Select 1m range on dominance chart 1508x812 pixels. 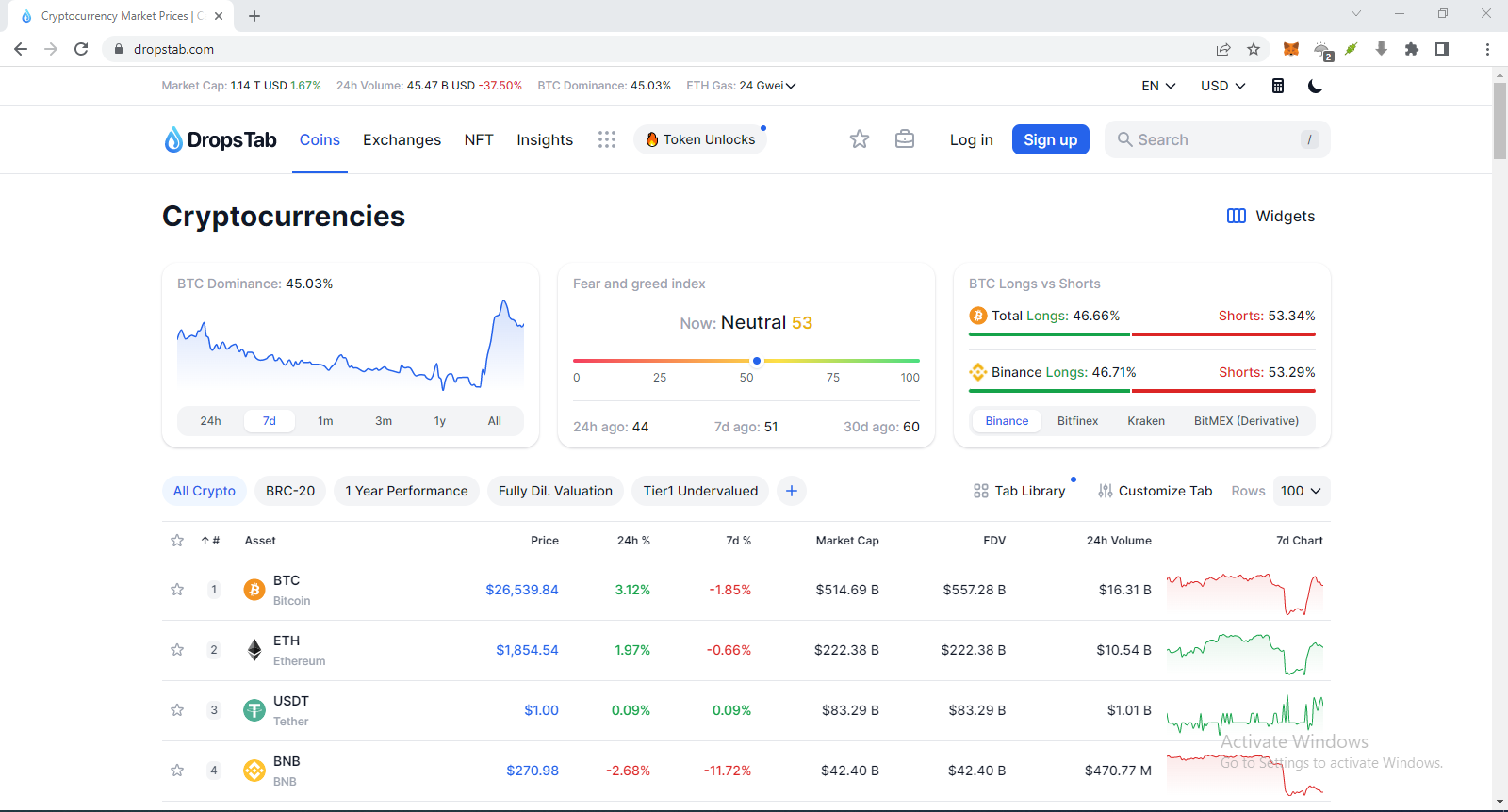tap(325, 421)
